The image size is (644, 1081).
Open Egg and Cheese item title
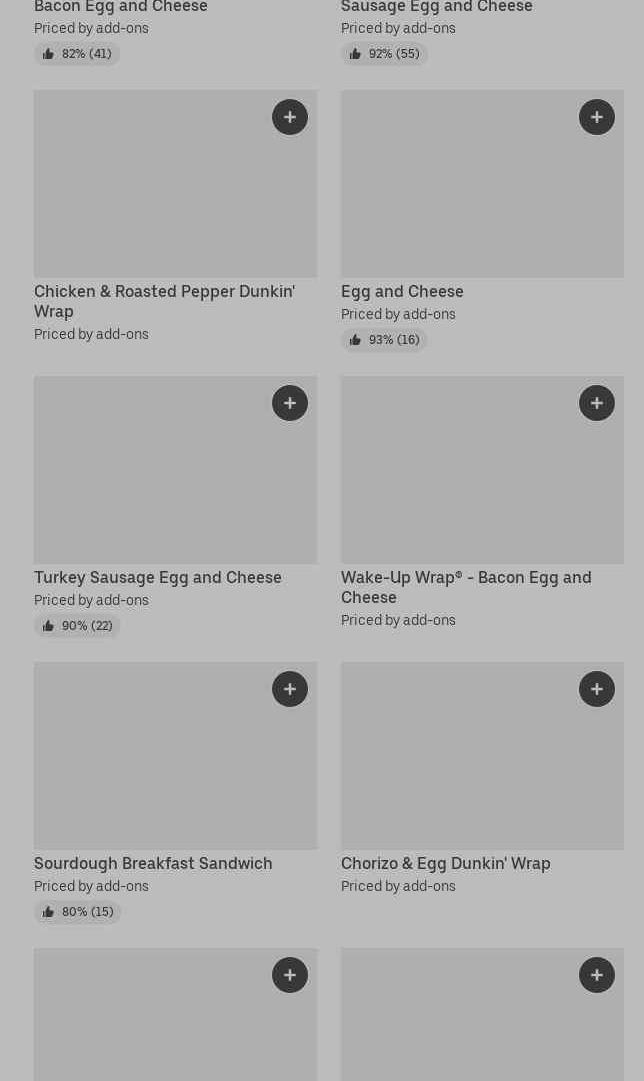[x=402, y=291]
